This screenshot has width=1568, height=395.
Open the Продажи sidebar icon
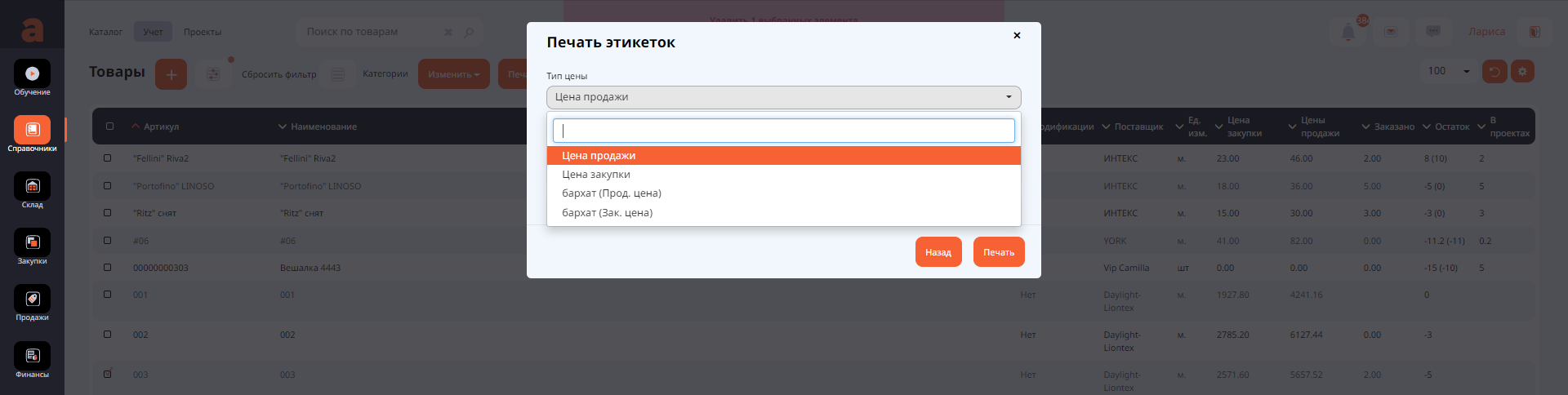pyautogui.click(x=32, y=300)
